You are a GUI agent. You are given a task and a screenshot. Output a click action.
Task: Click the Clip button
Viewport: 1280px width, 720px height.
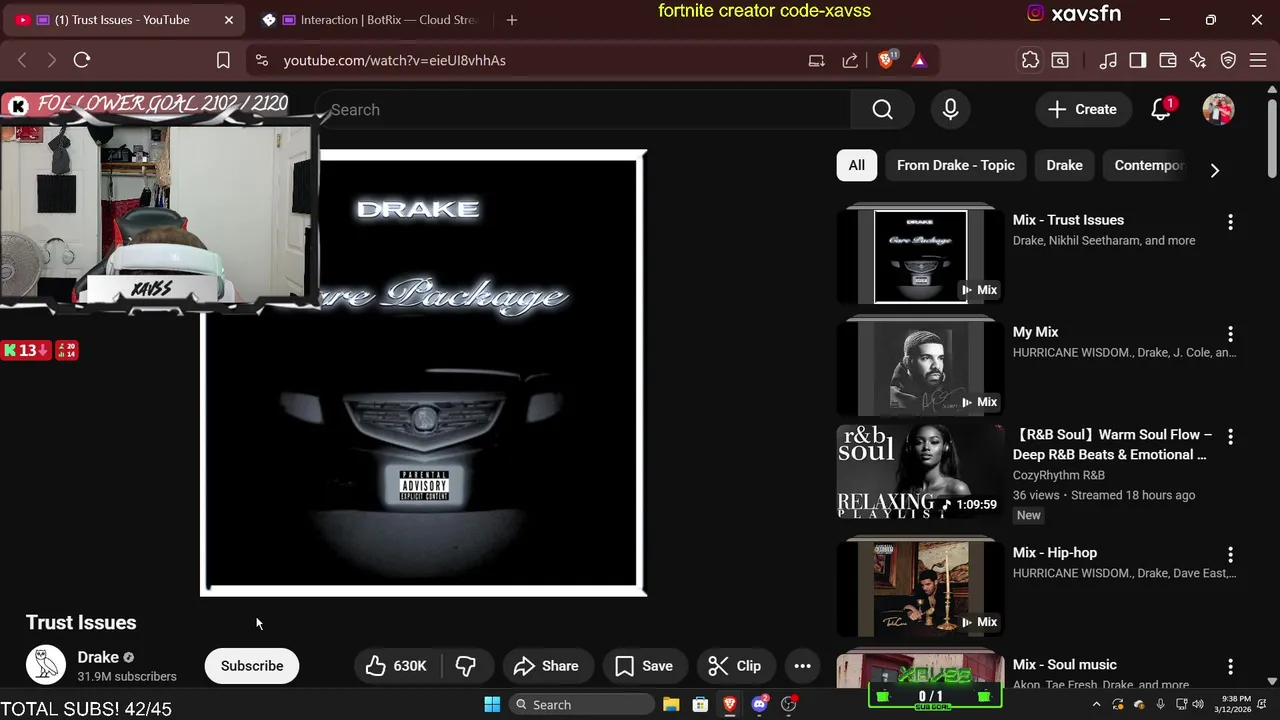click(x=735, y=666)
